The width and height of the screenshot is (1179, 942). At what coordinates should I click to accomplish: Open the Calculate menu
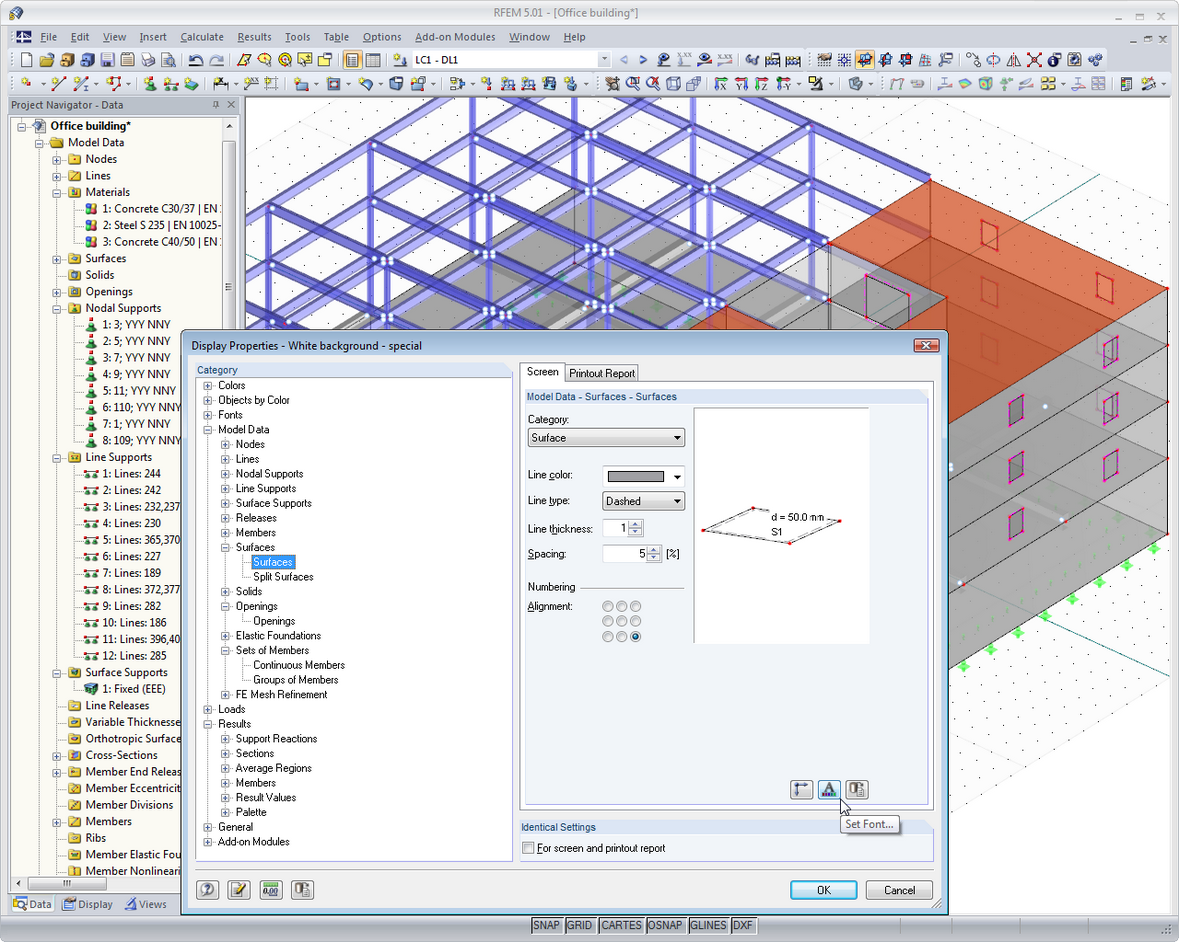202,37
